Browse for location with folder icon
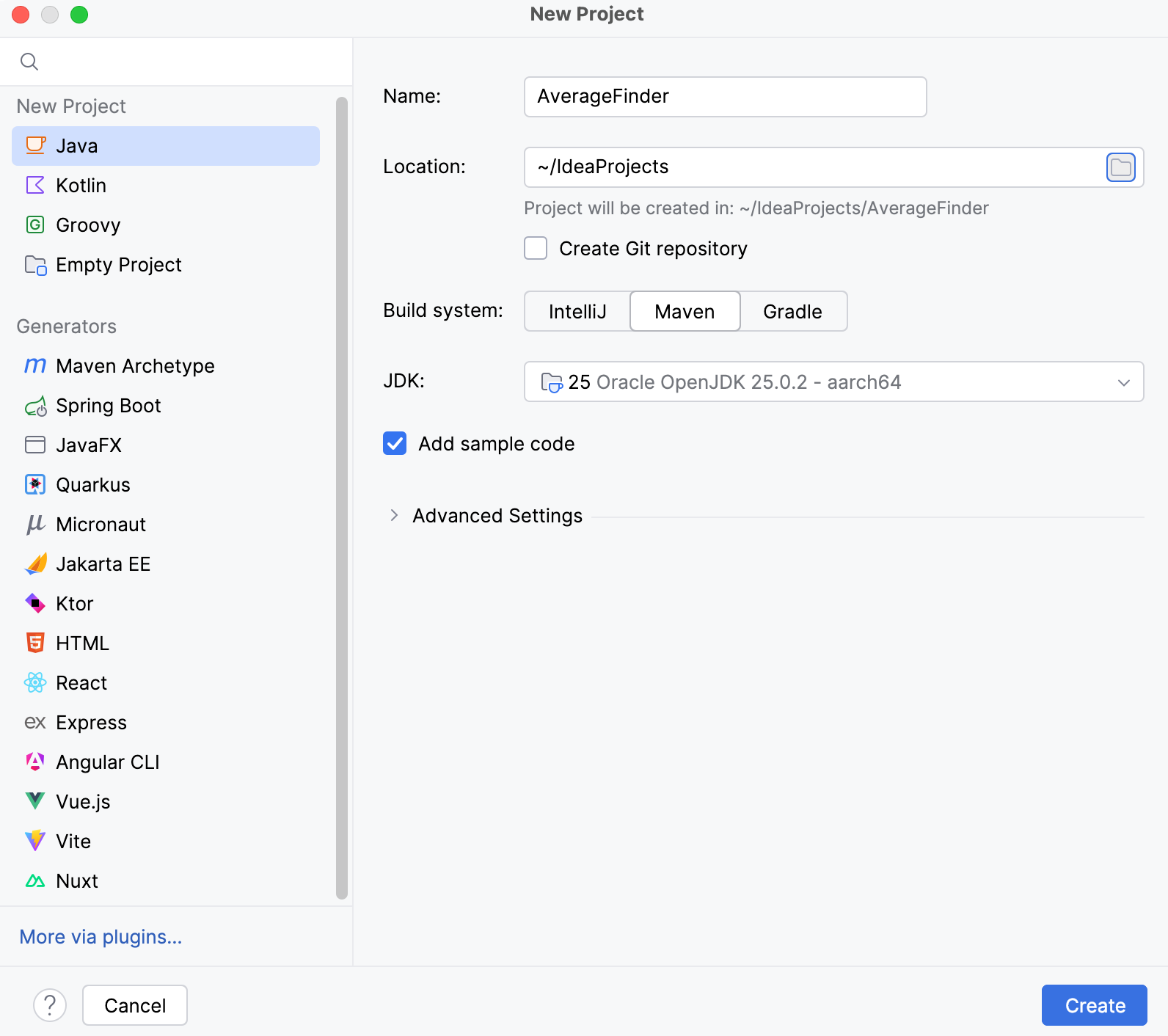 tap(1120, 167)
